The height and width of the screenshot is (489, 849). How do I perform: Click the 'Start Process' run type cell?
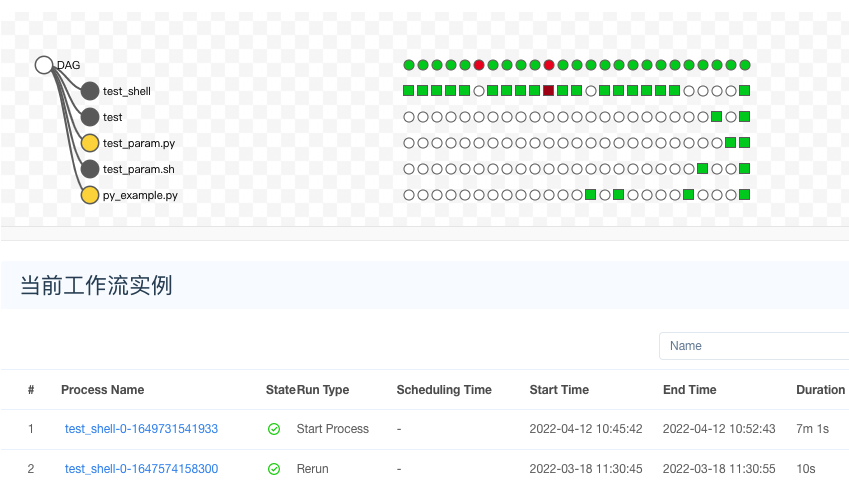[x=332, y=429]
